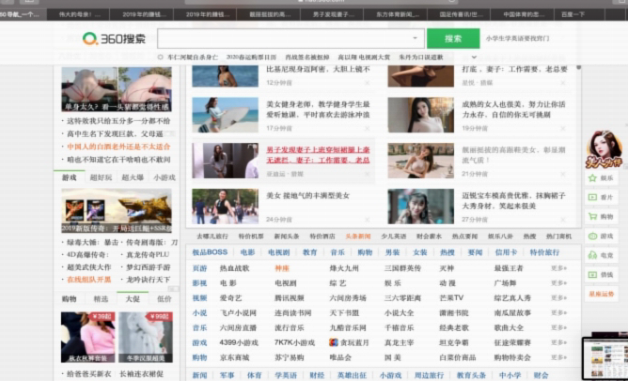Dismiss the 迈锐宝车模 news item
The image size is (628, 381).
(563, 220)
